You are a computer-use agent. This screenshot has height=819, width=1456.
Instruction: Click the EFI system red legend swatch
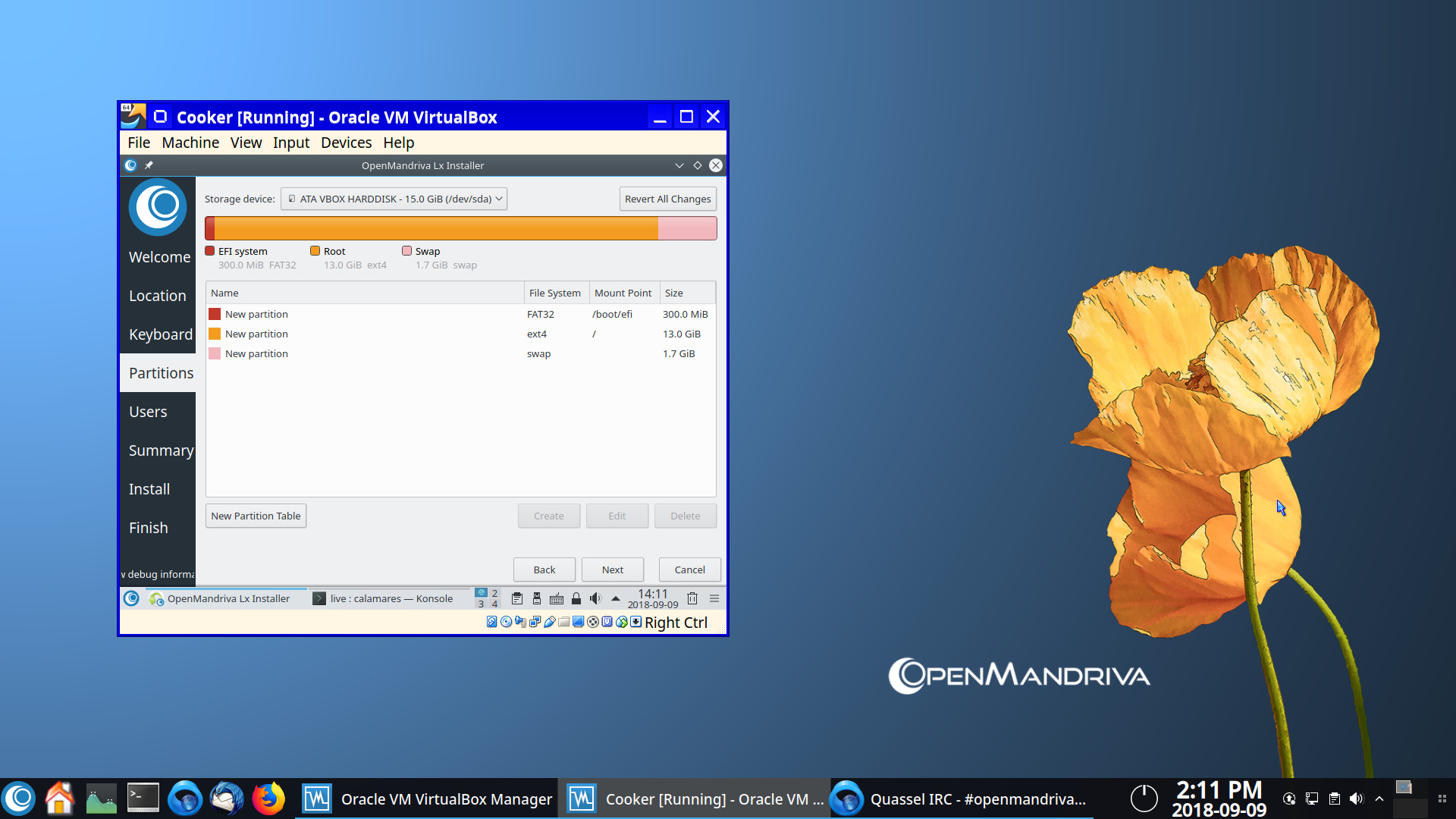(210, 251)
